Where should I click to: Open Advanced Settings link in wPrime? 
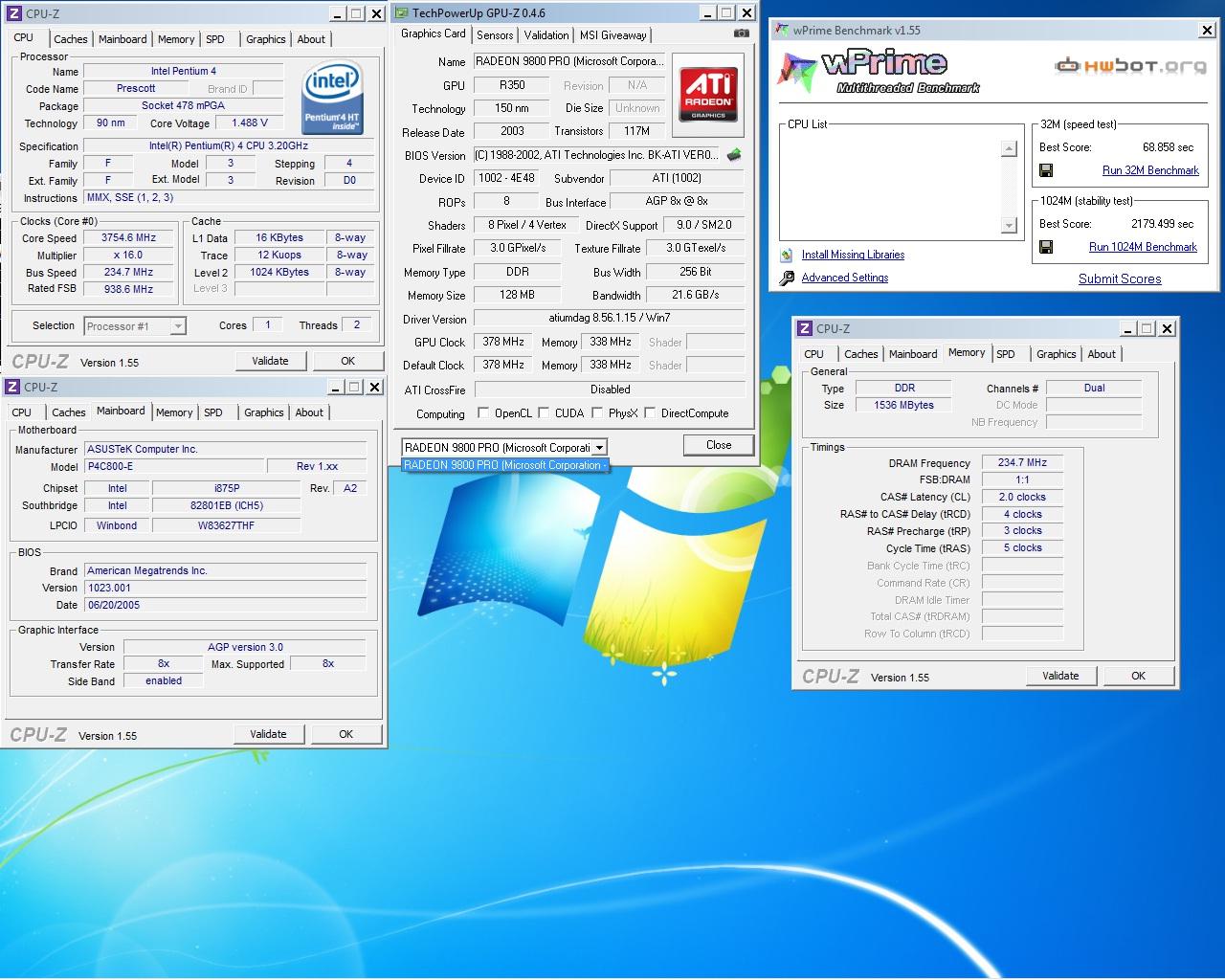coord(845,278)
